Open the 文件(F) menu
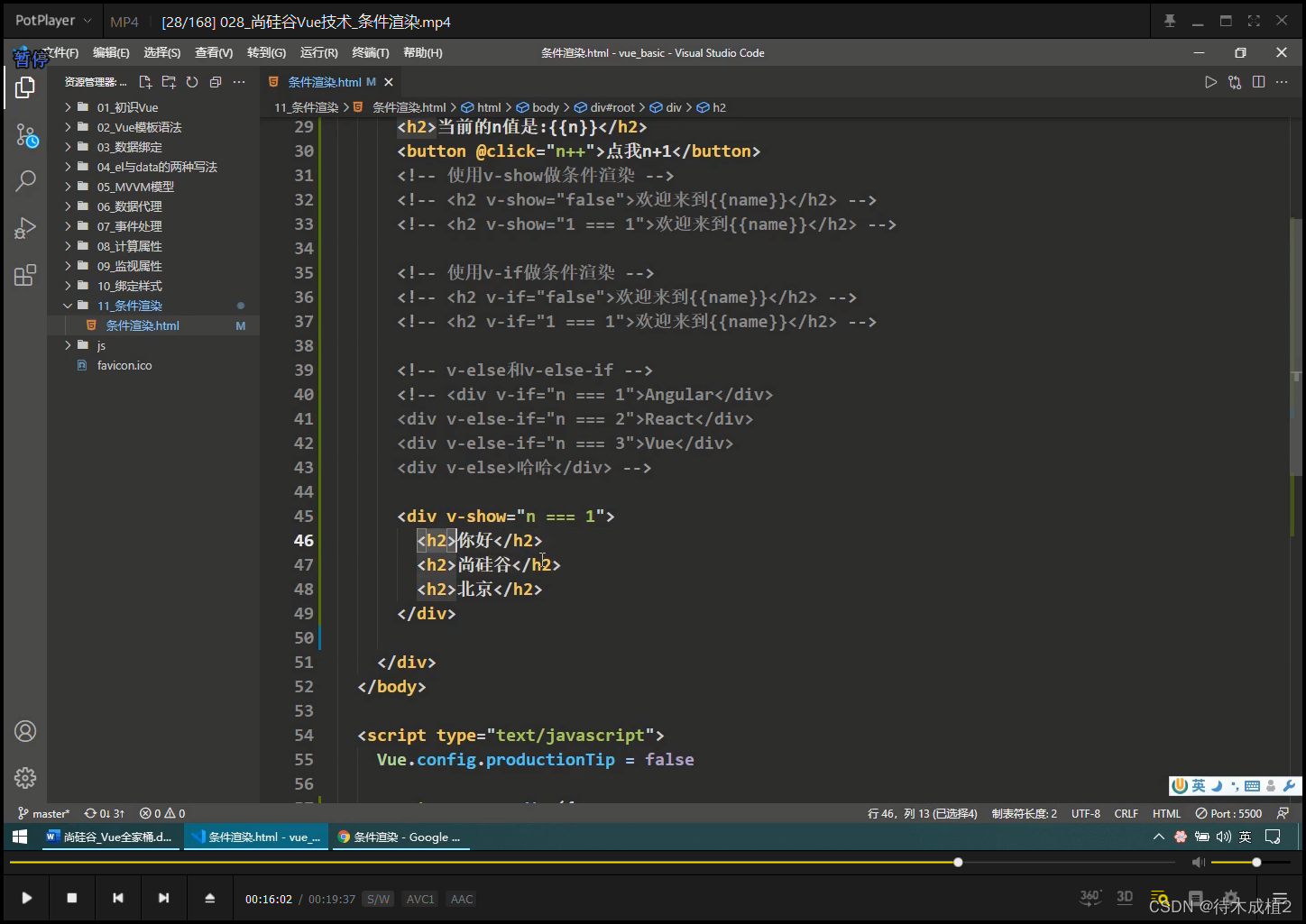1306x924 pixels. click(60, 53)
